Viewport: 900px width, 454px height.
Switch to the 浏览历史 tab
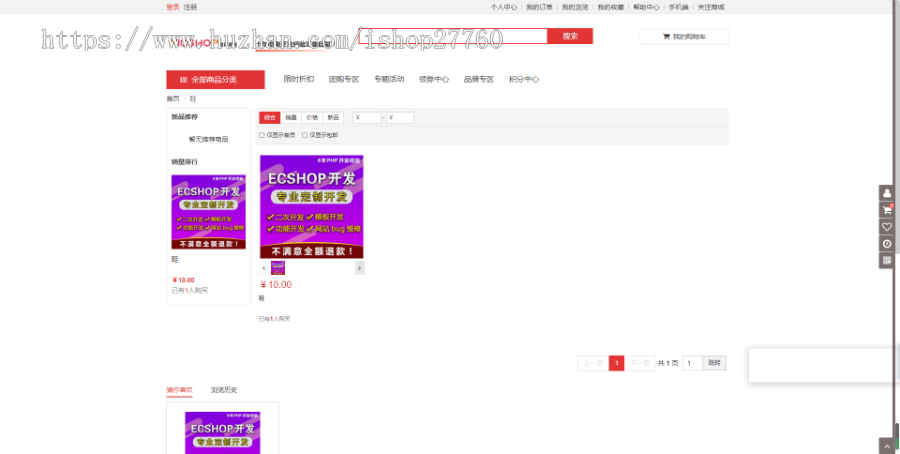coord(224,390)
